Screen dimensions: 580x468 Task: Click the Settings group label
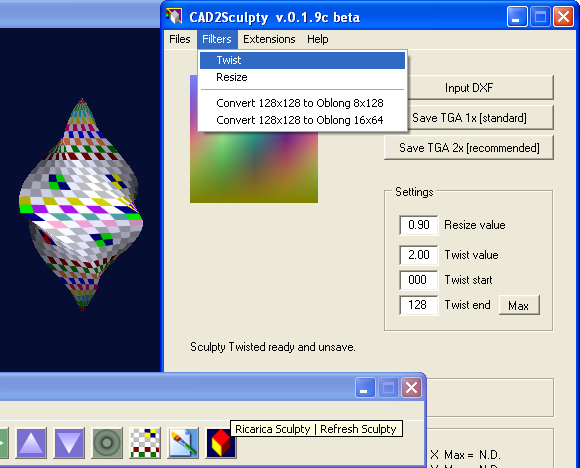point(414,192)
